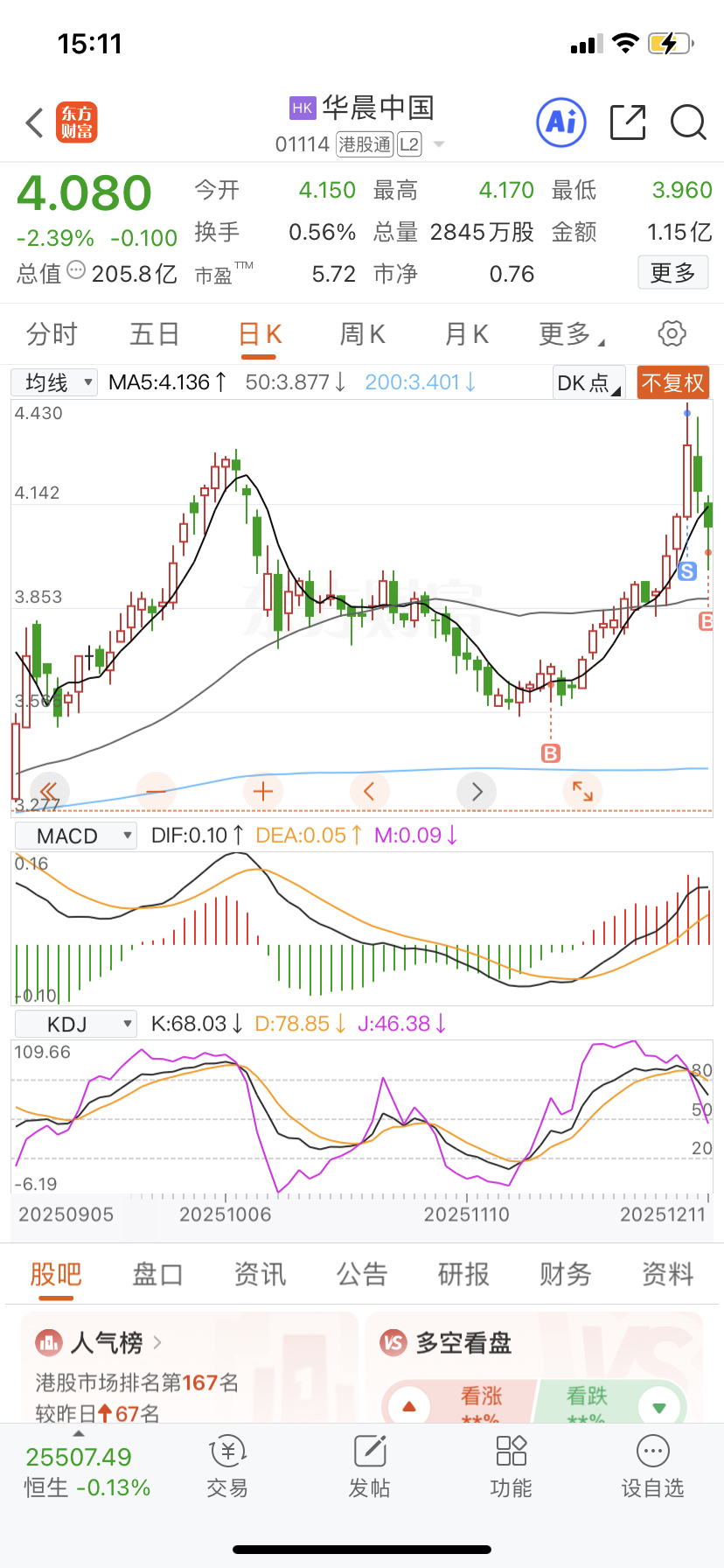This screenshot has height=1568, width=724.
Task: Expand the index bar up arrow
Action: click(79, 1433)
